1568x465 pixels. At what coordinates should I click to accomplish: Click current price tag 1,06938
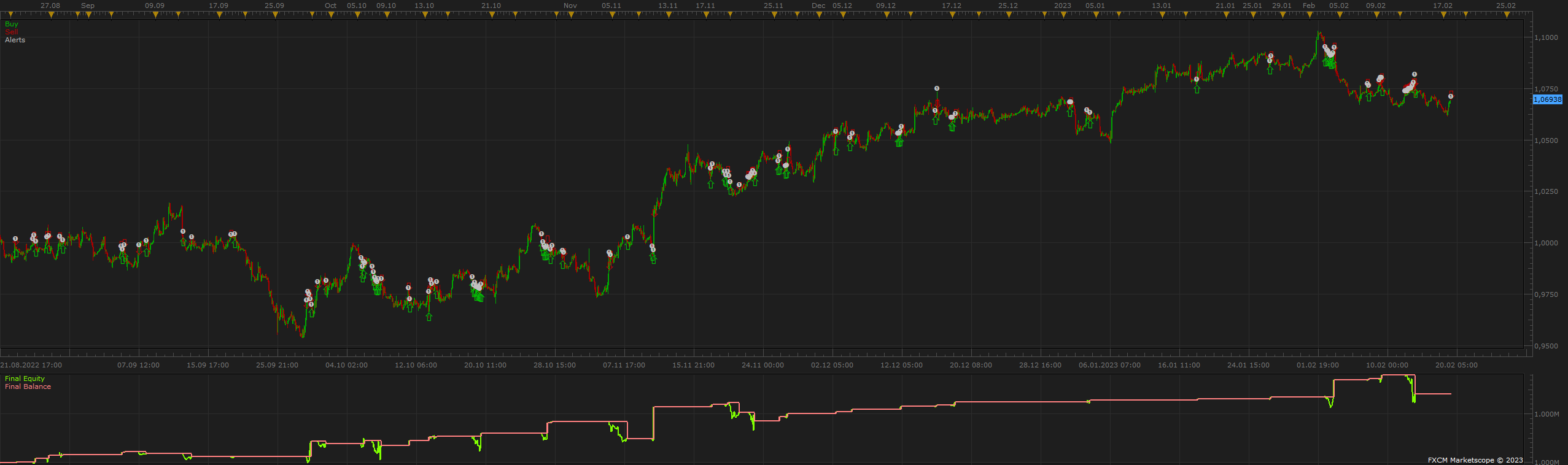1548,99
